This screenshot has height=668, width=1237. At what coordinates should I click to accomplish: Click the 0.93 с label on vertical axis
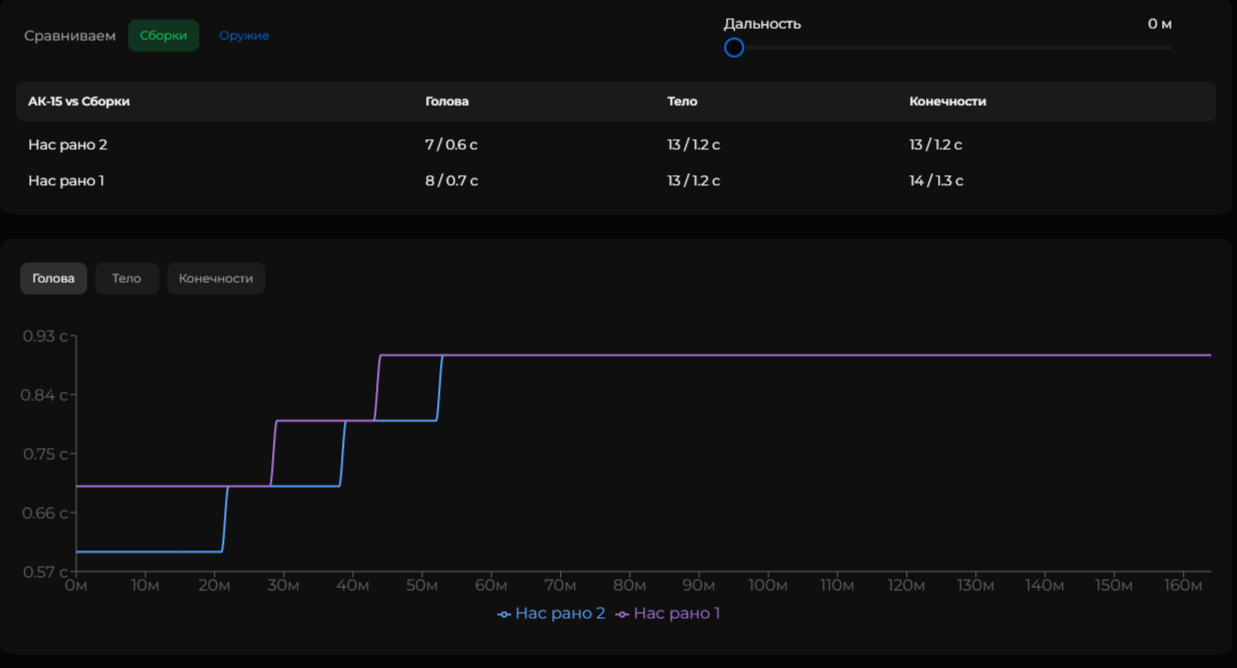click(x=45, y=336)
